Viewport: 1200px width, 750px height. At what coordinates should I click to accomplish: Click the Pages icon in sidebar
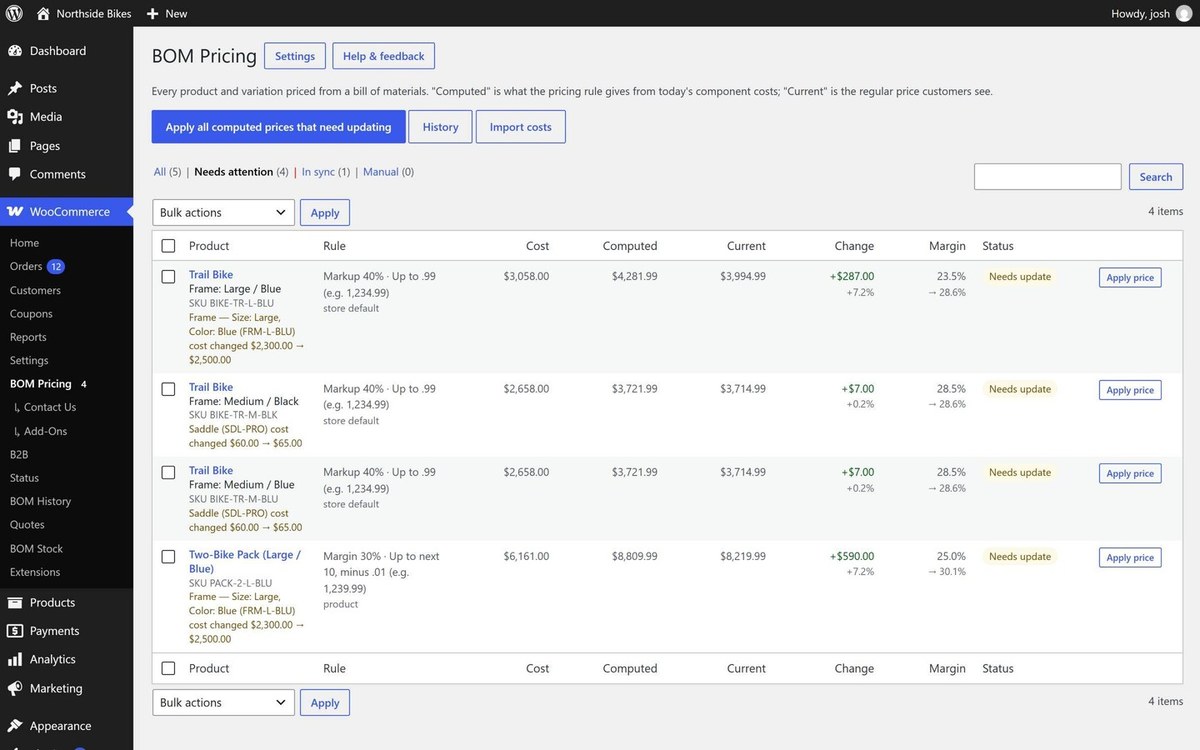coord(15,146)
